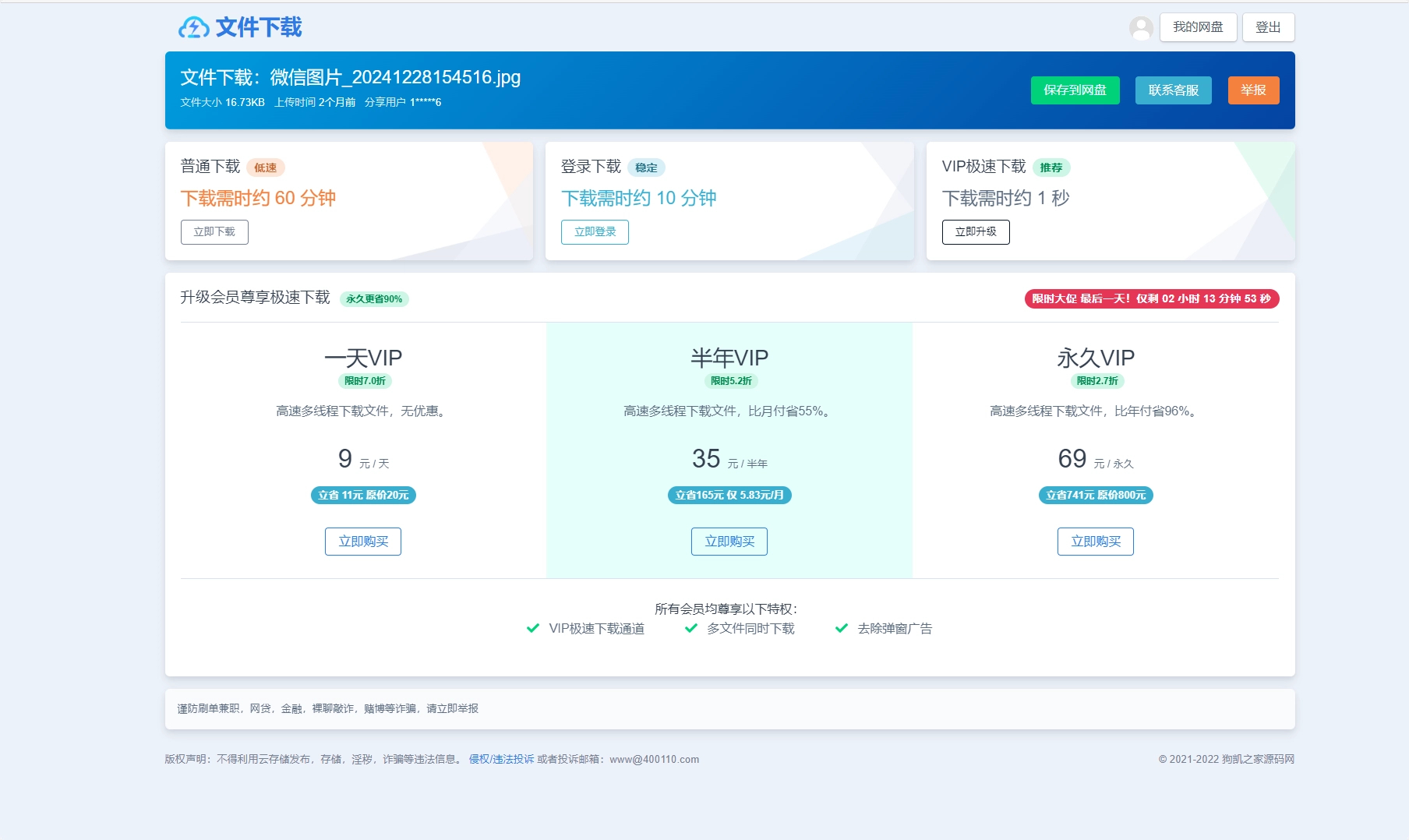
Task: Click green checkmark beside VIP极速下载通道
Action: 533,628
